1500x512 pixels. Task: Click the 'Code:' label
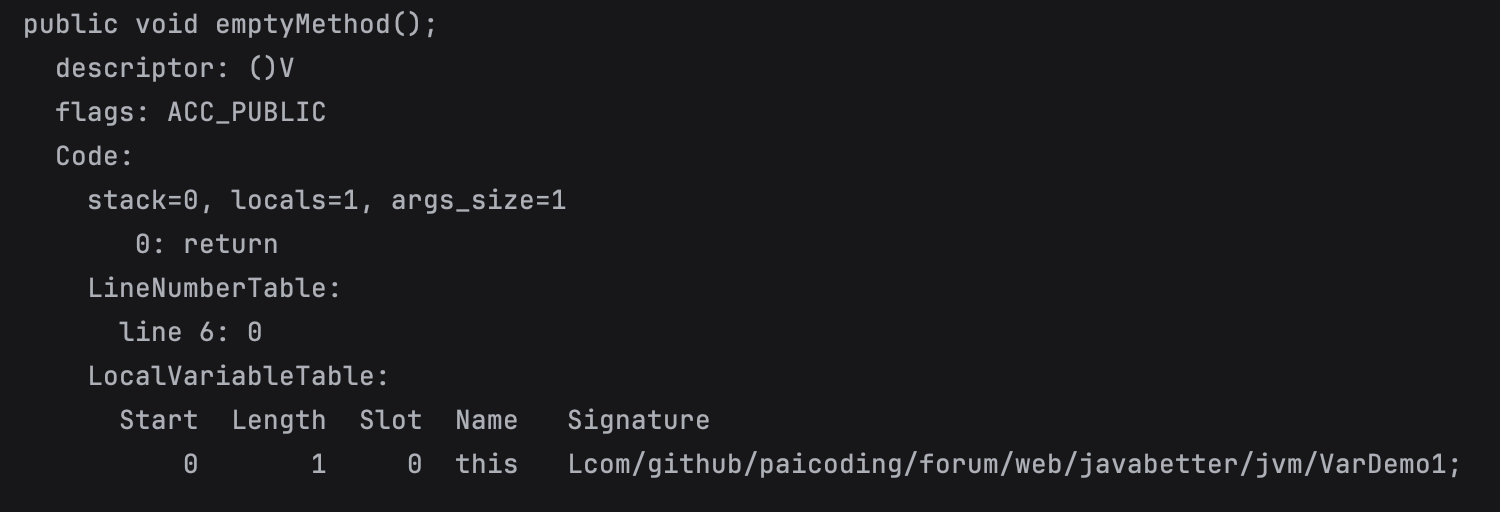(x=94, y=157)
